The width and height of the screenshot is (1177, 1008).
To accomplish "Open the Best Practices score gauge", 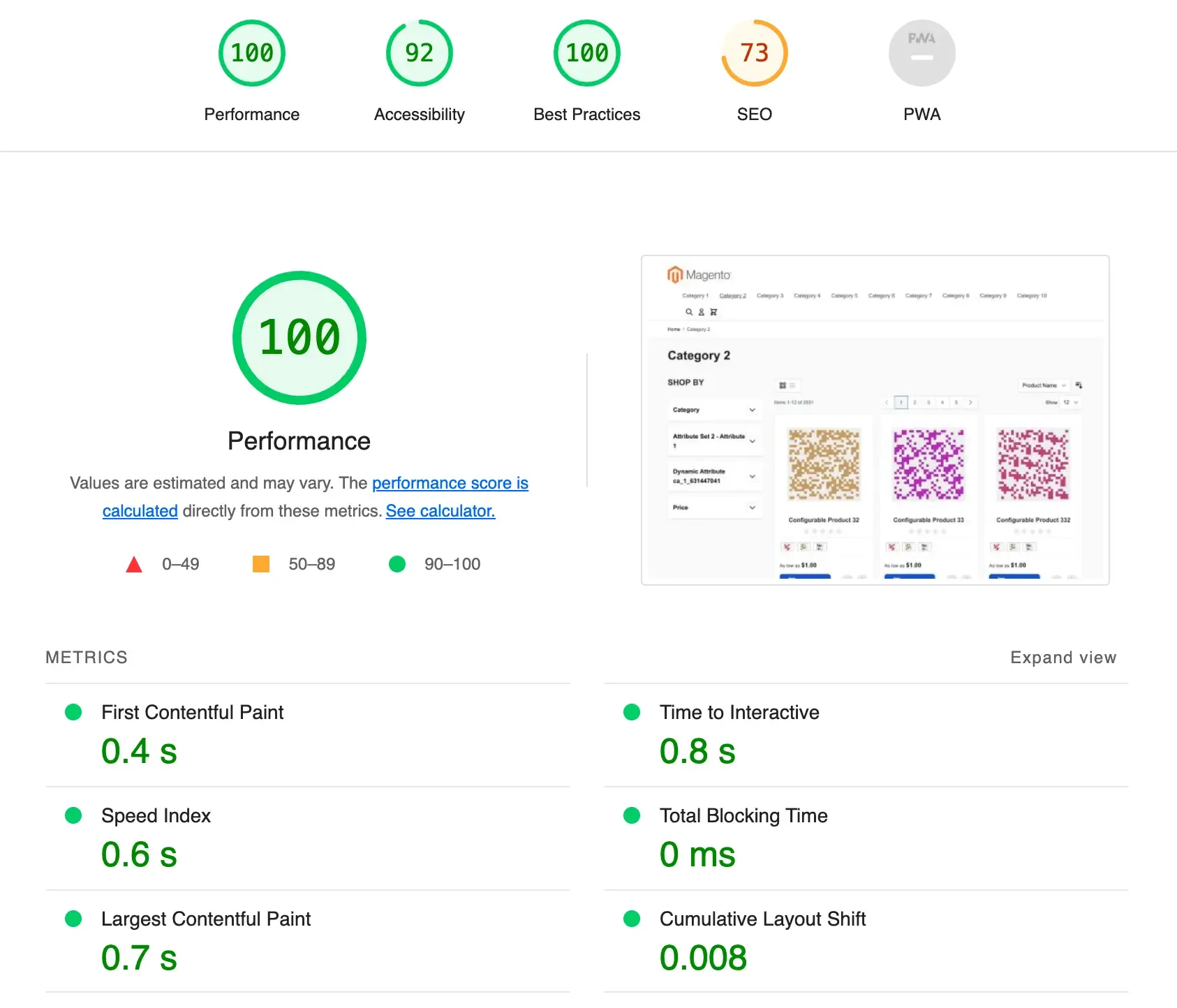I will [586, 53].
